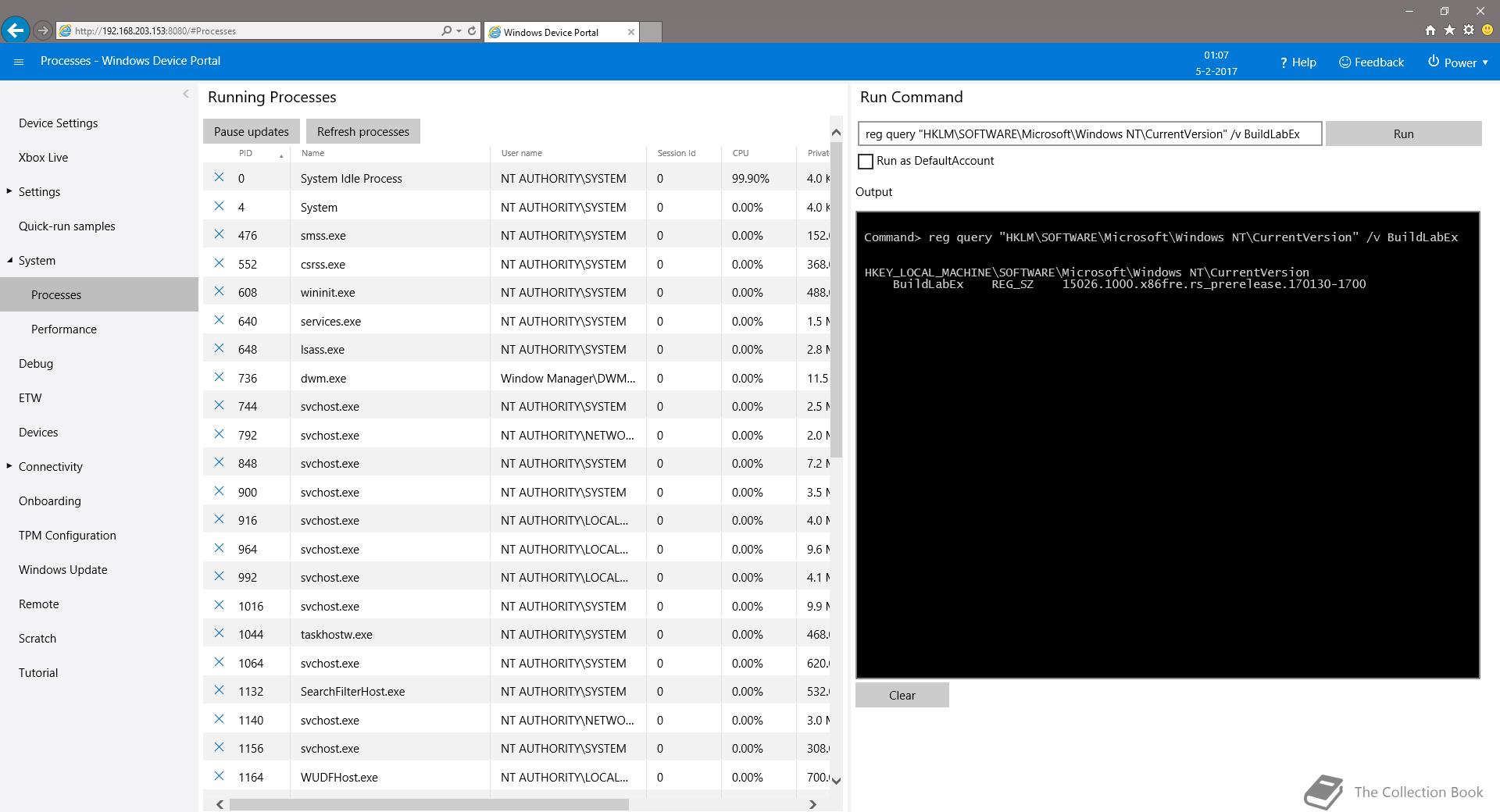End wininit.exe via its X icon
The image size is (1500, 812).
point(220,291)
